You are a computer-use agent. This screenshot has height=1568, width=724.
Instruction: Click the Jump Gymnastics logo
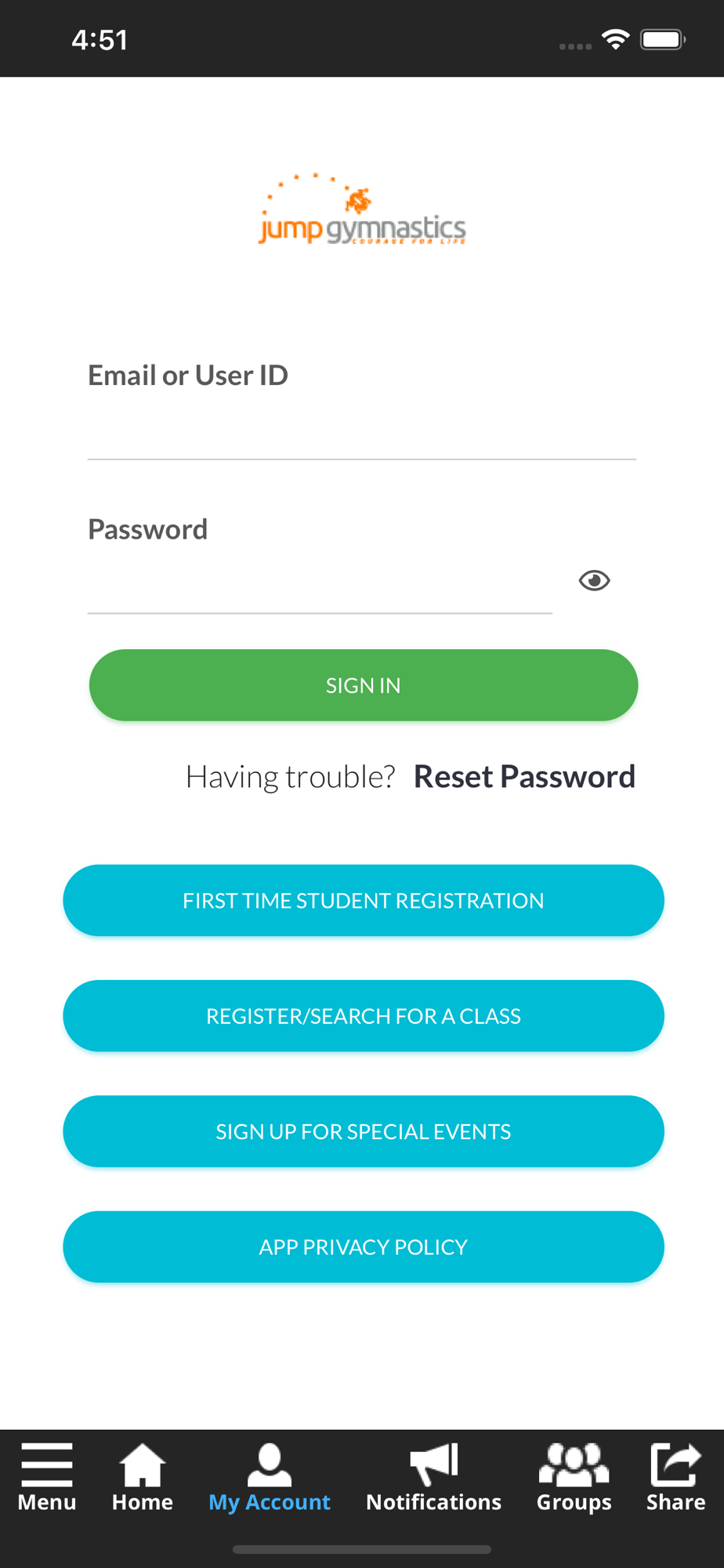pos(362,209)
